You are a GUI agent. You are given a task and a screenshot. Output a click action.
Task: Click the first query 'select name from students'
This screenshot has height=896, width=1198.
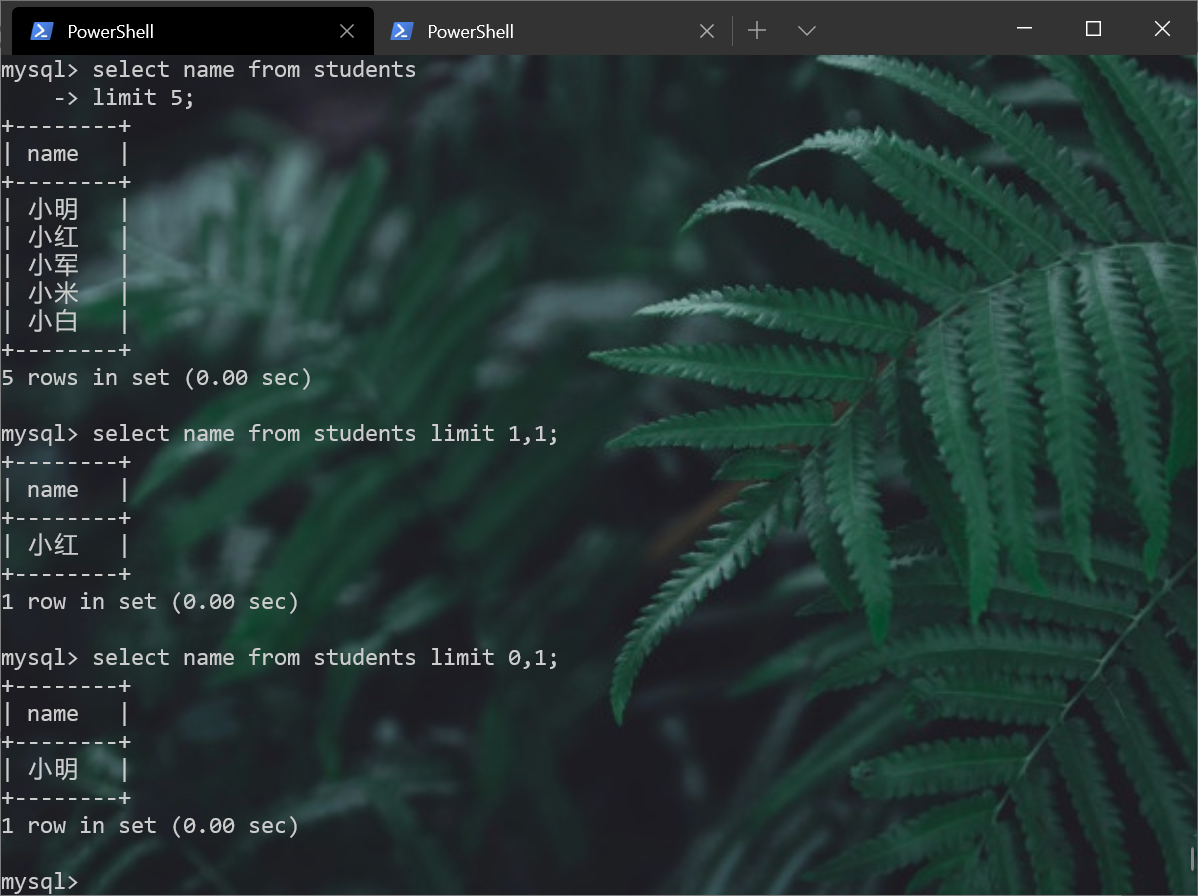click(x=254, y=70)
